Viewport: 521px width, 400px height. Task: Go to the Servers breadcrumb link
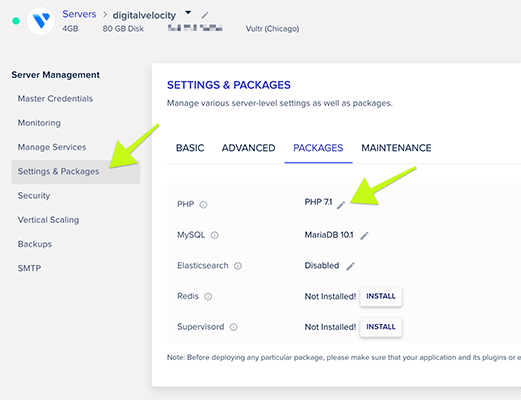(79, 14)
